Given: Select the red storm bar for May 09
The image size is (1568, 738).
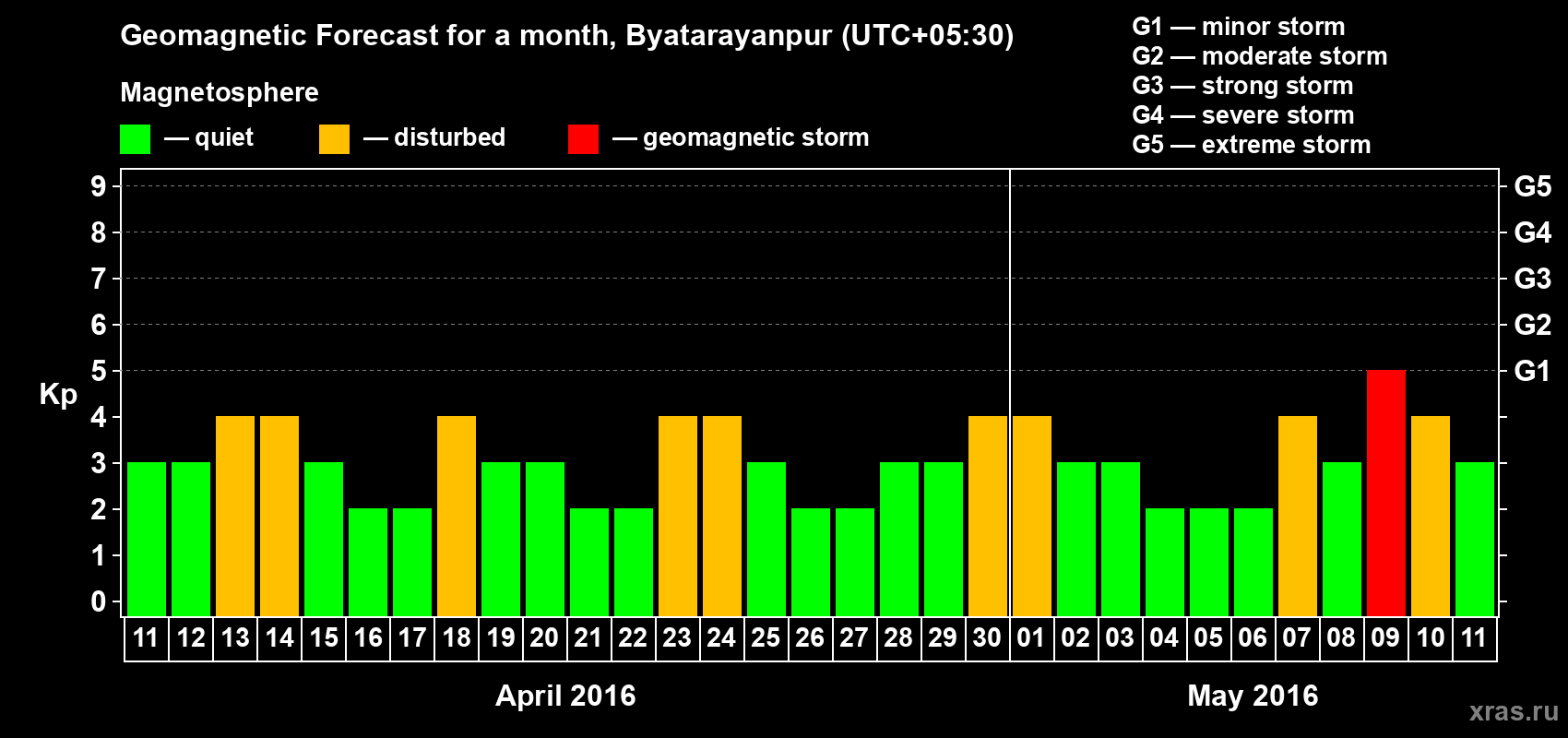Looking at the screenshot, I should 1386,493.
